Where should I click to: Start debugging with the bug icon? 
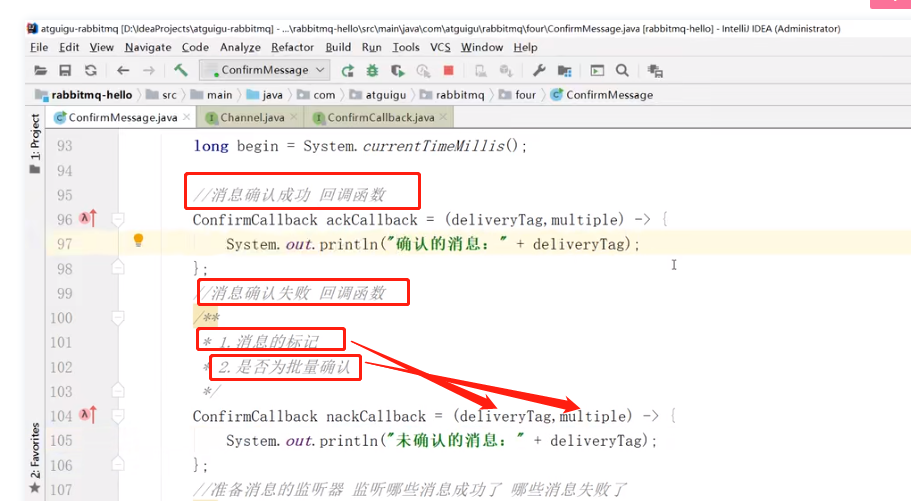click(372, 71)
